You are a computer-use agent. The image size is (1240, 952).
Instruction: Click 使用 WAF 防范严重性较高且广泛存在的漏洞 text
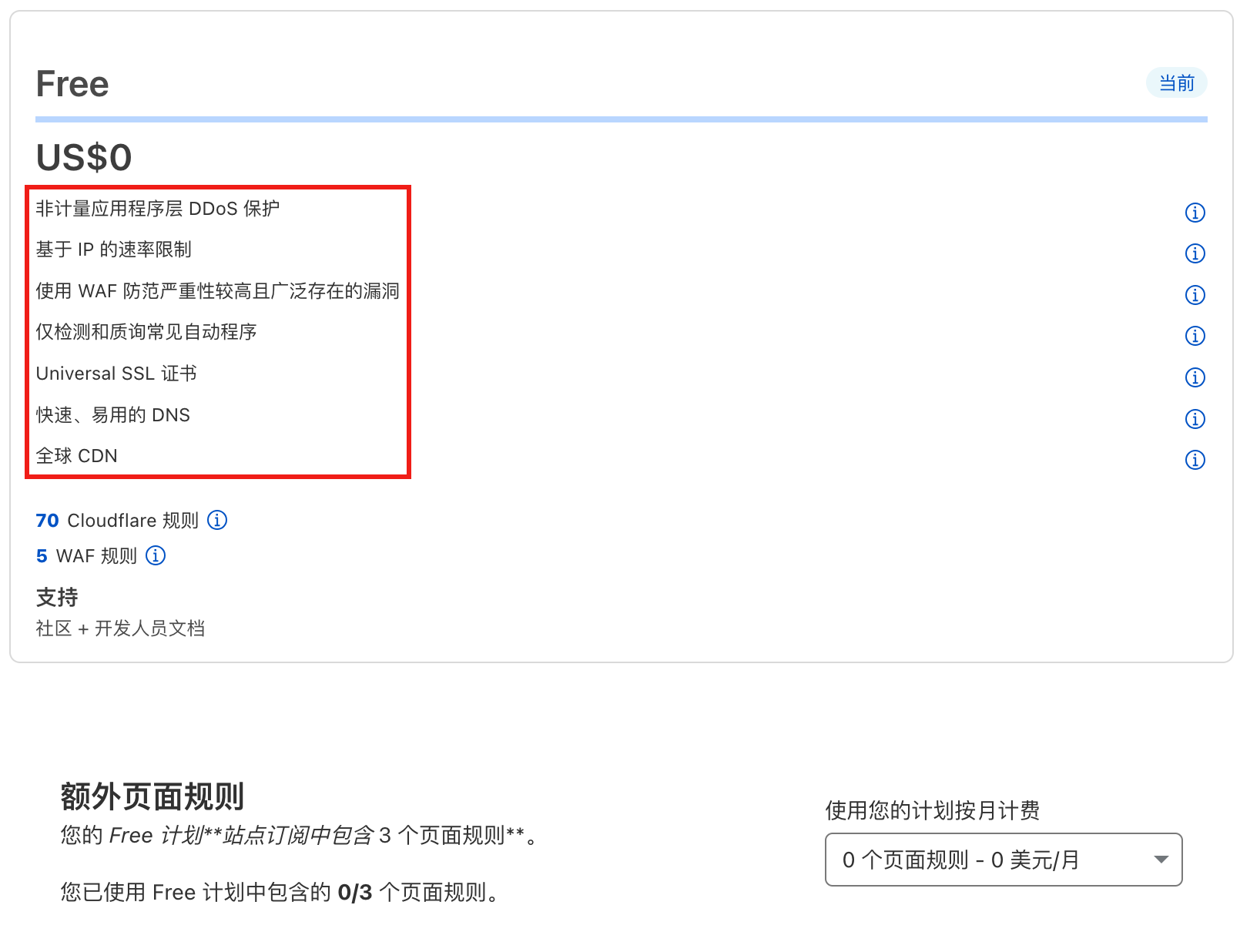click(x=218, y=291)
